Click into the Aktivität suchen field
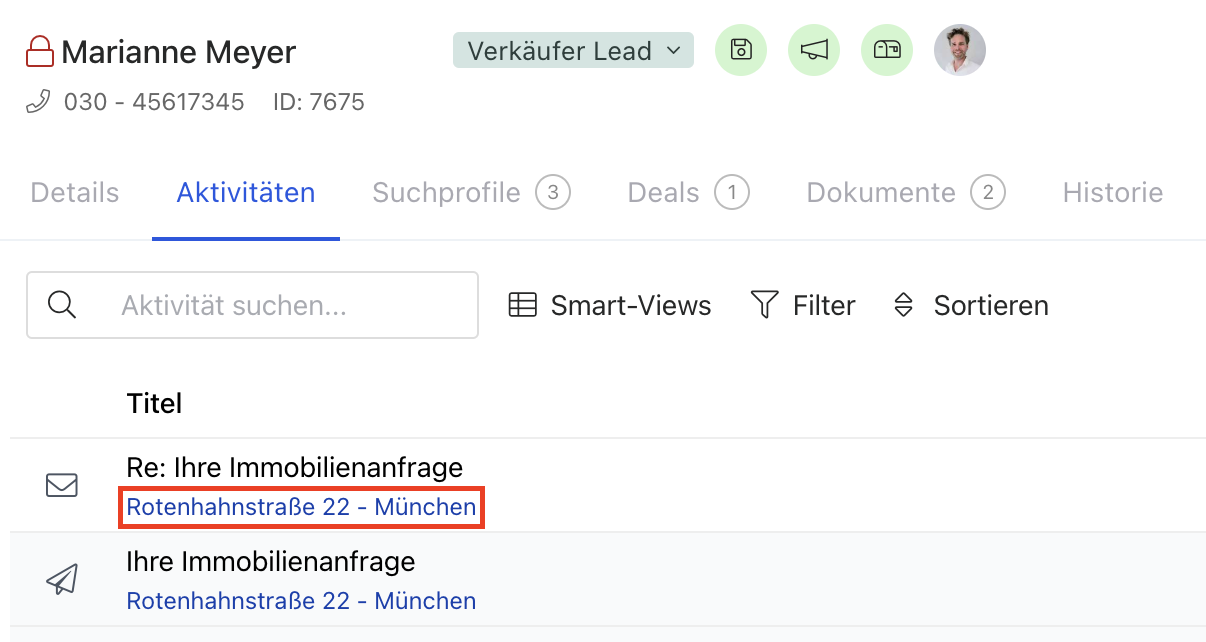 (x=252, y=305)
